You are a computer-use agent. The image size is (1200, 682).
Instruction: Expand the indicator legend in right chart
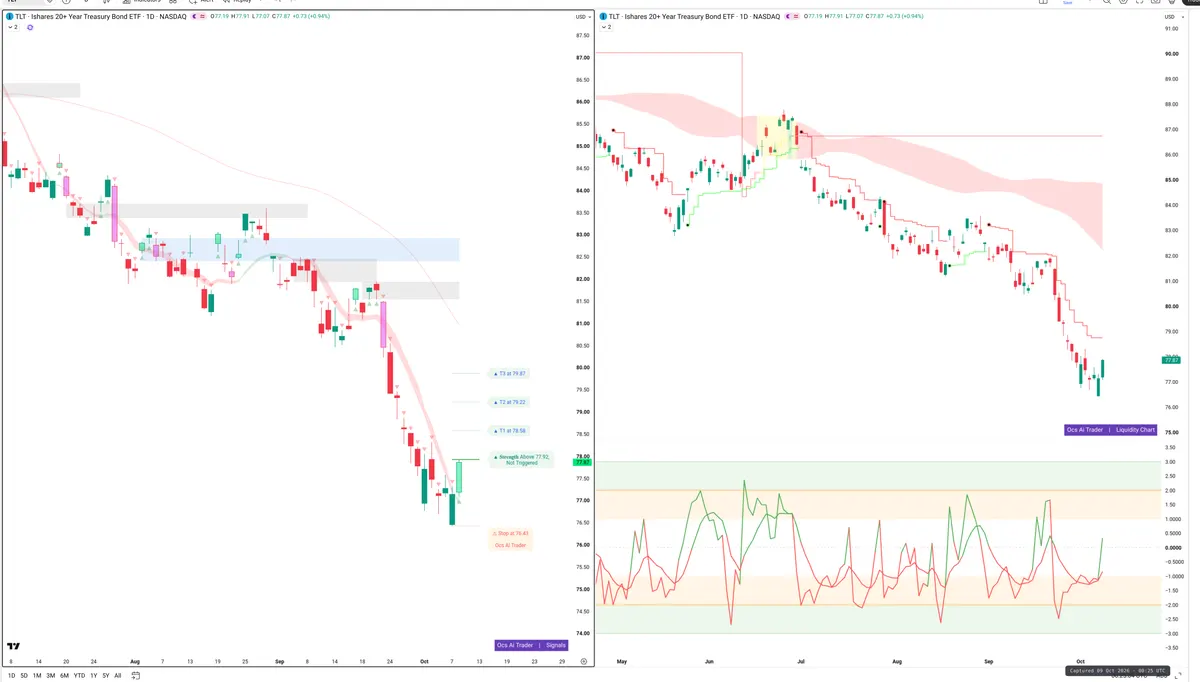pyautogui.click(x=606, y=27)
